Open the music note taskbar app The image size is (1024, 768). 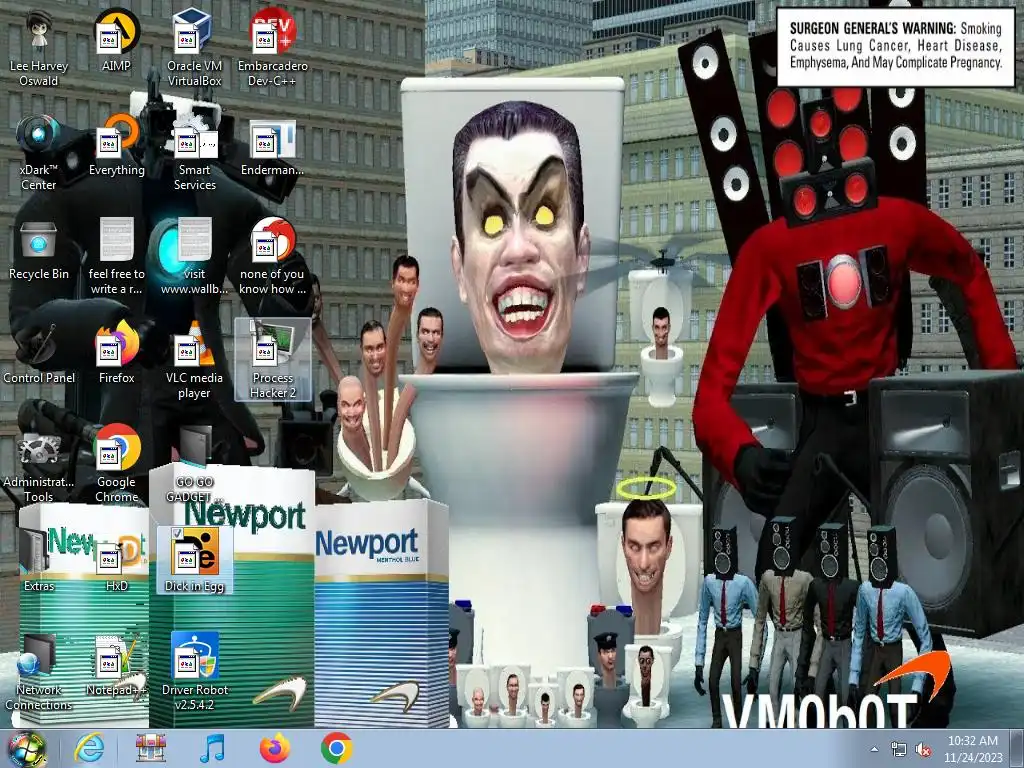coord(212,748)
